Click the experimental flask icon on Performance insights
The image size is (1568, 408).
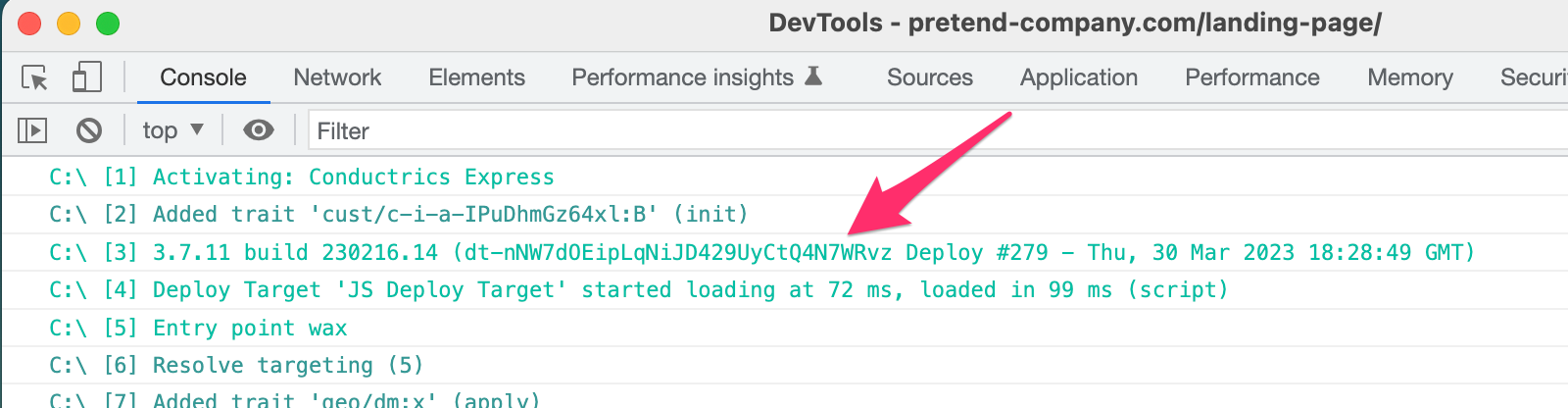[813, 76]
